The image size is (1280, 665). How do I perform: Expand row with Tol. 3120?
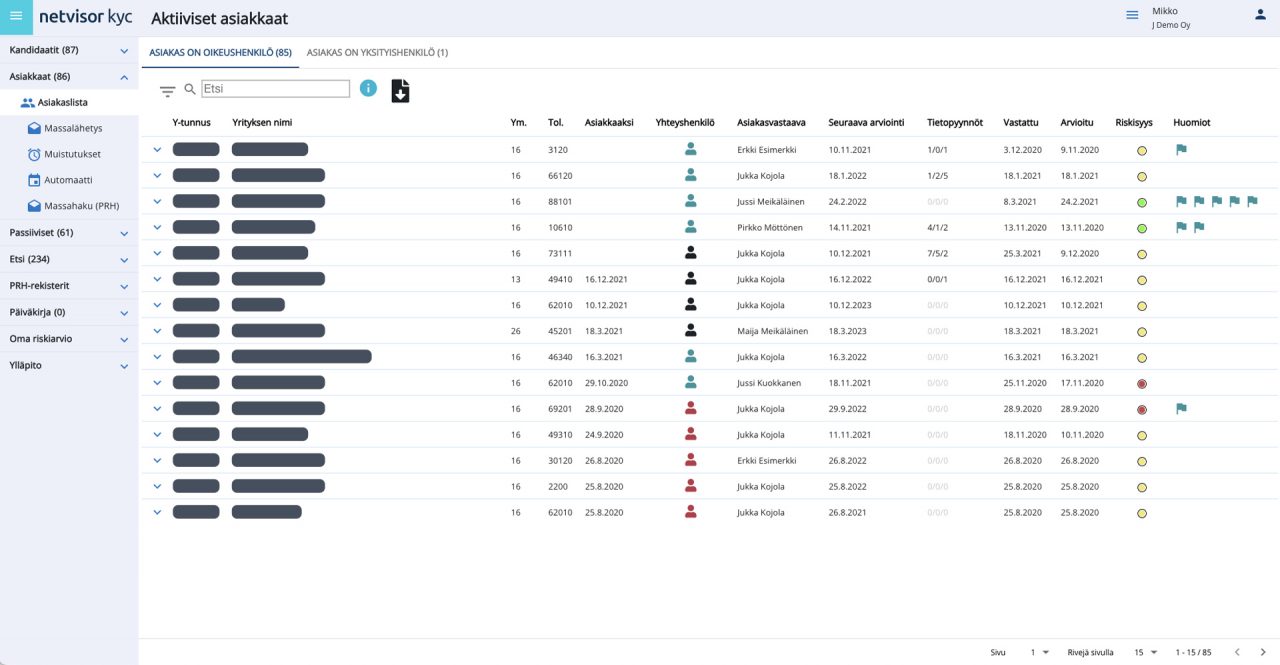(157, 150)
